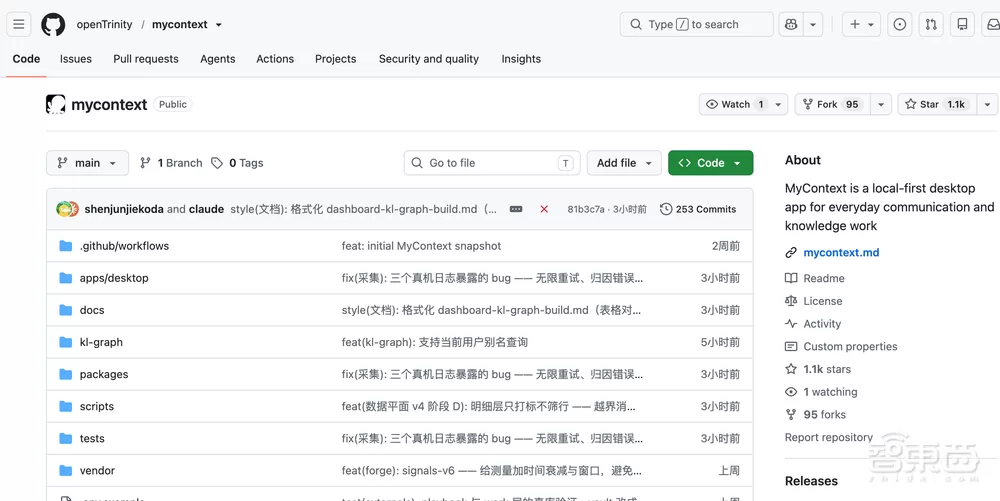Open the Readme link in About
Image resolution: width=1000 pixels, height=501 pixels.
point(824,279)
